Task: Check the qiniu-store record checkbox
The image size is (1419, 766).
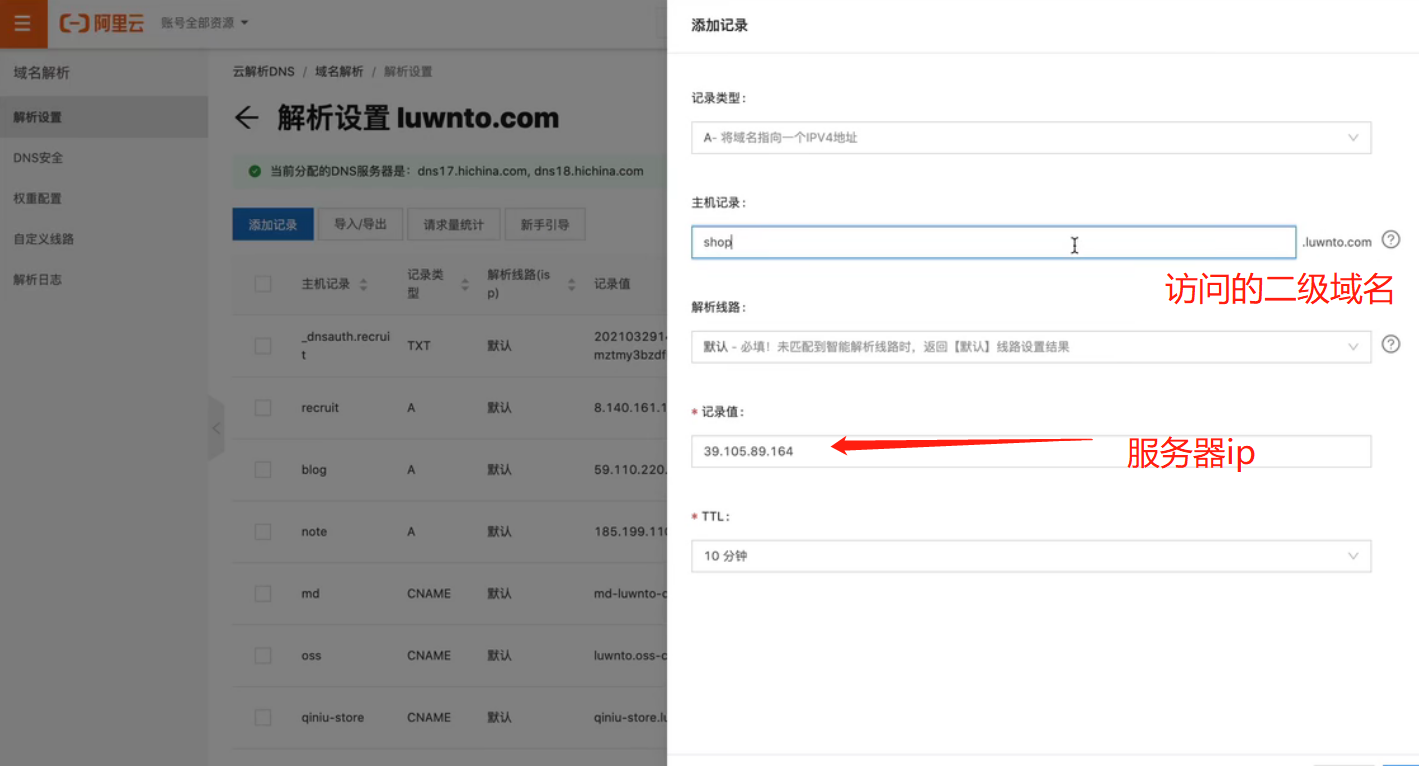Action: pos(263,718)
